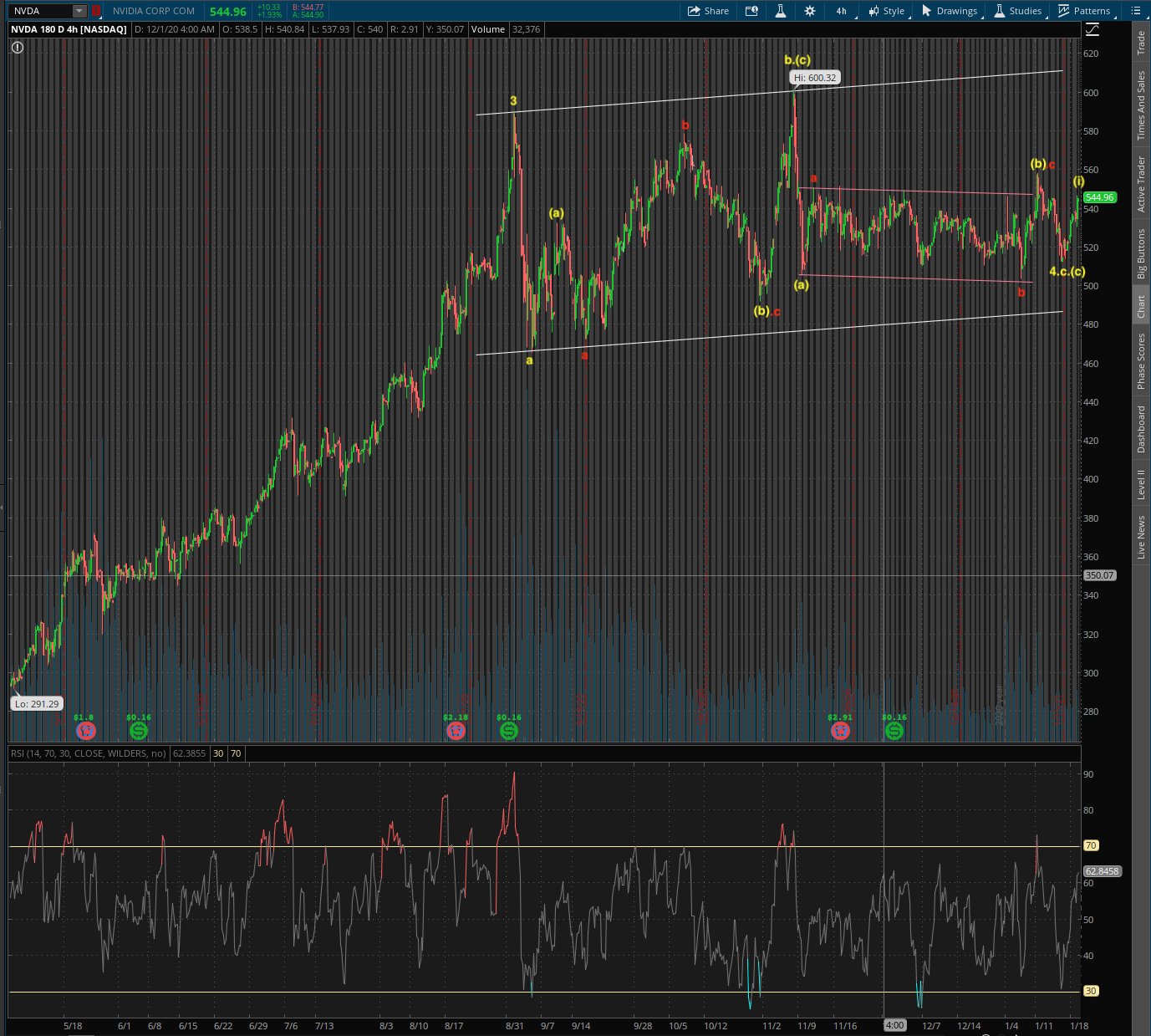The width and height of the screenshot is (1151, 1036).
Task: Click the 4.c.(c) wave label
Action: pyautogui.click(x=1067, y=271)
